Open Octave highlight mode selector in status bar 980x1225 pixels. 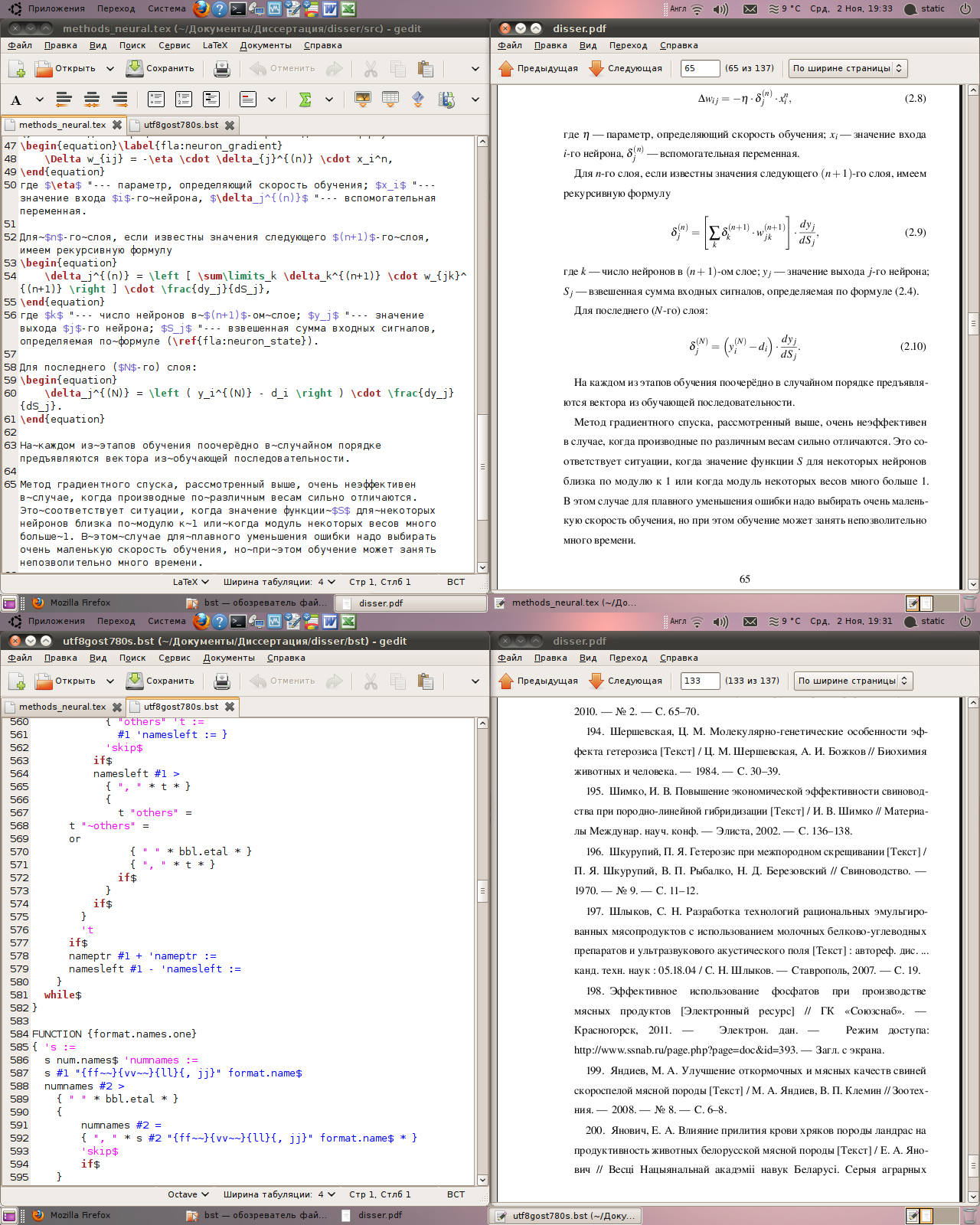[x=188, y=1194]
